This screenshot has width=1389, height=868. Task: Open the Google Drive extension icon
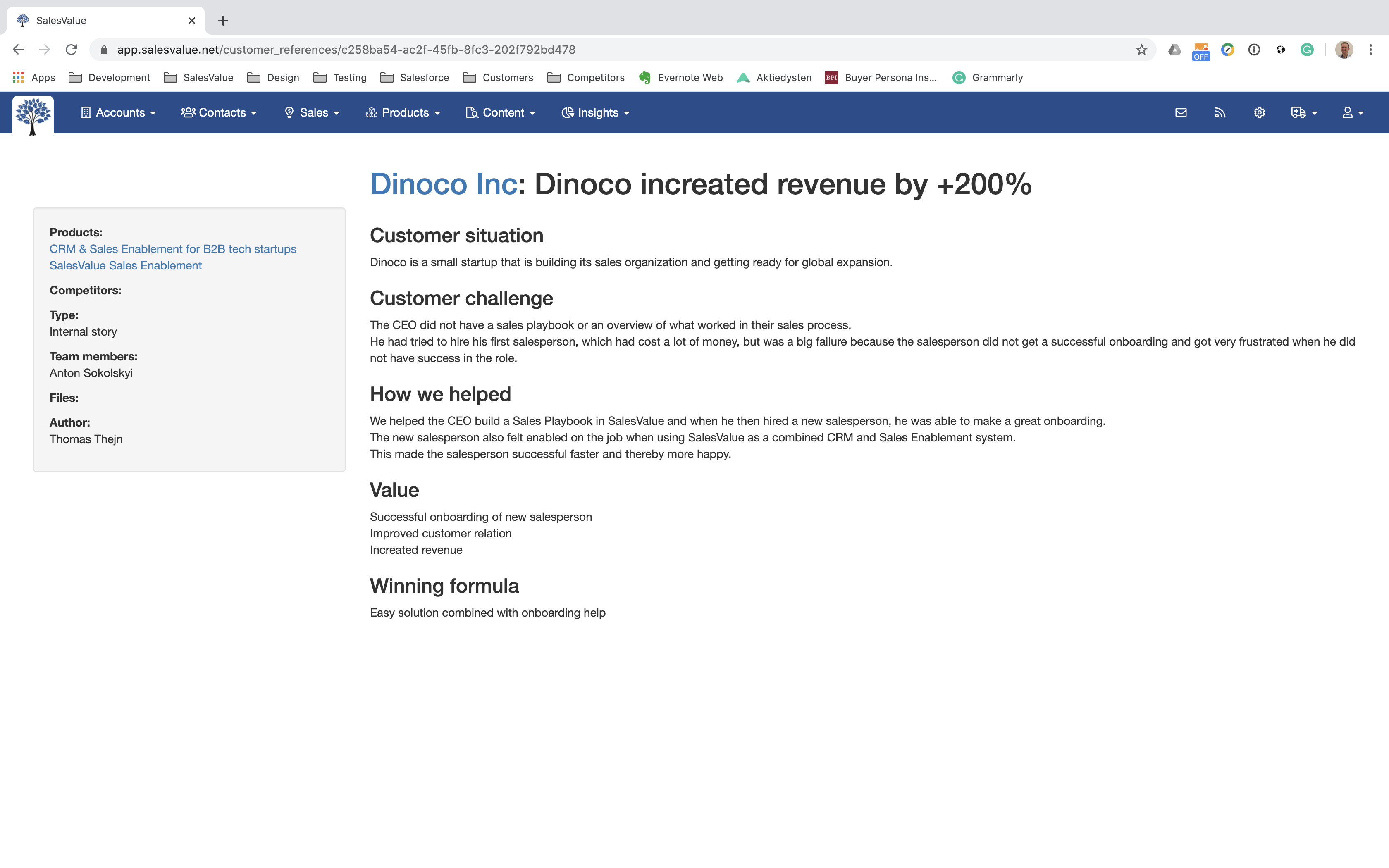[1174, 50]
